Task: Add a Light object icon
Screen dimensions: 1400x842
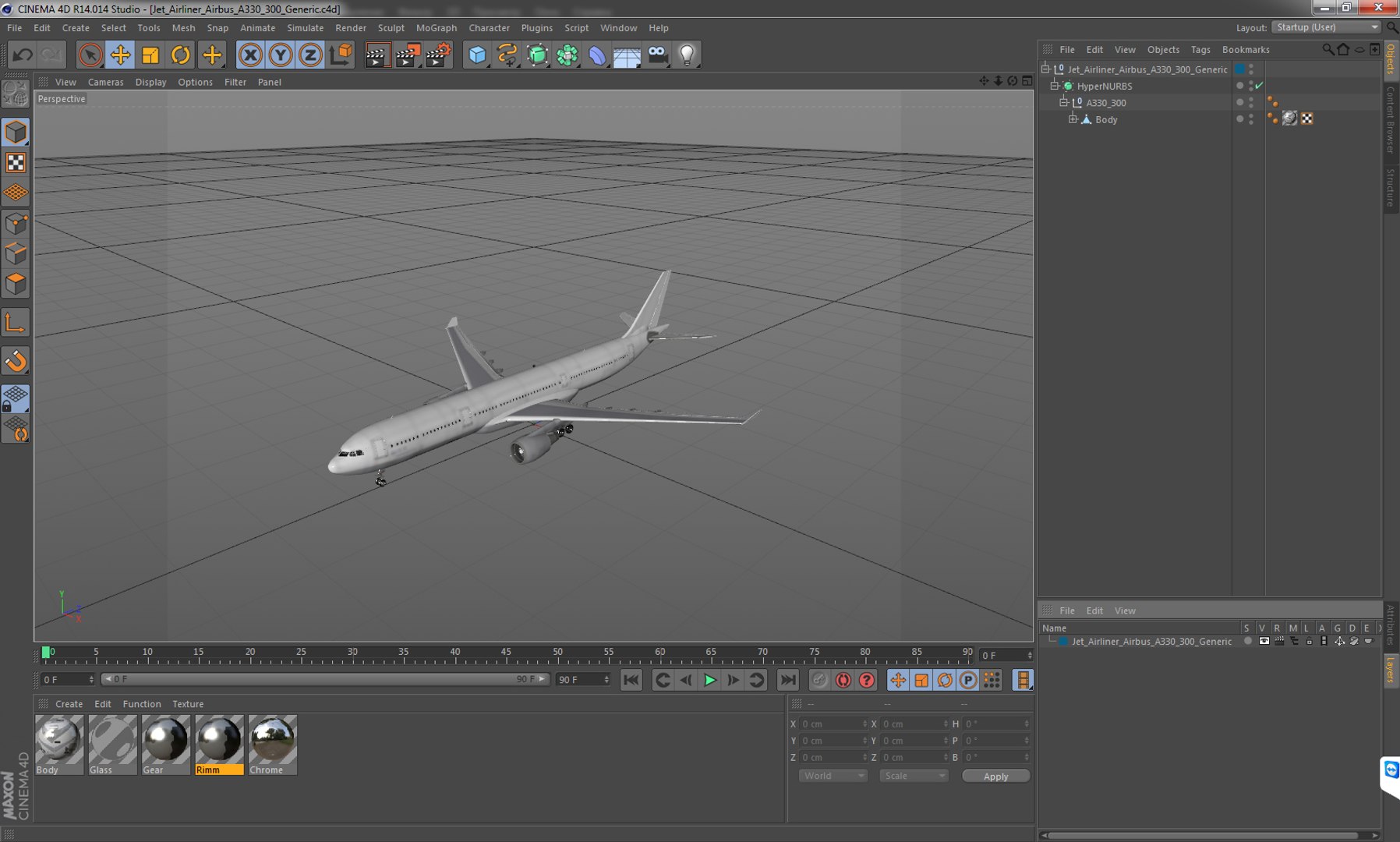Action: (x=688, y=55)
